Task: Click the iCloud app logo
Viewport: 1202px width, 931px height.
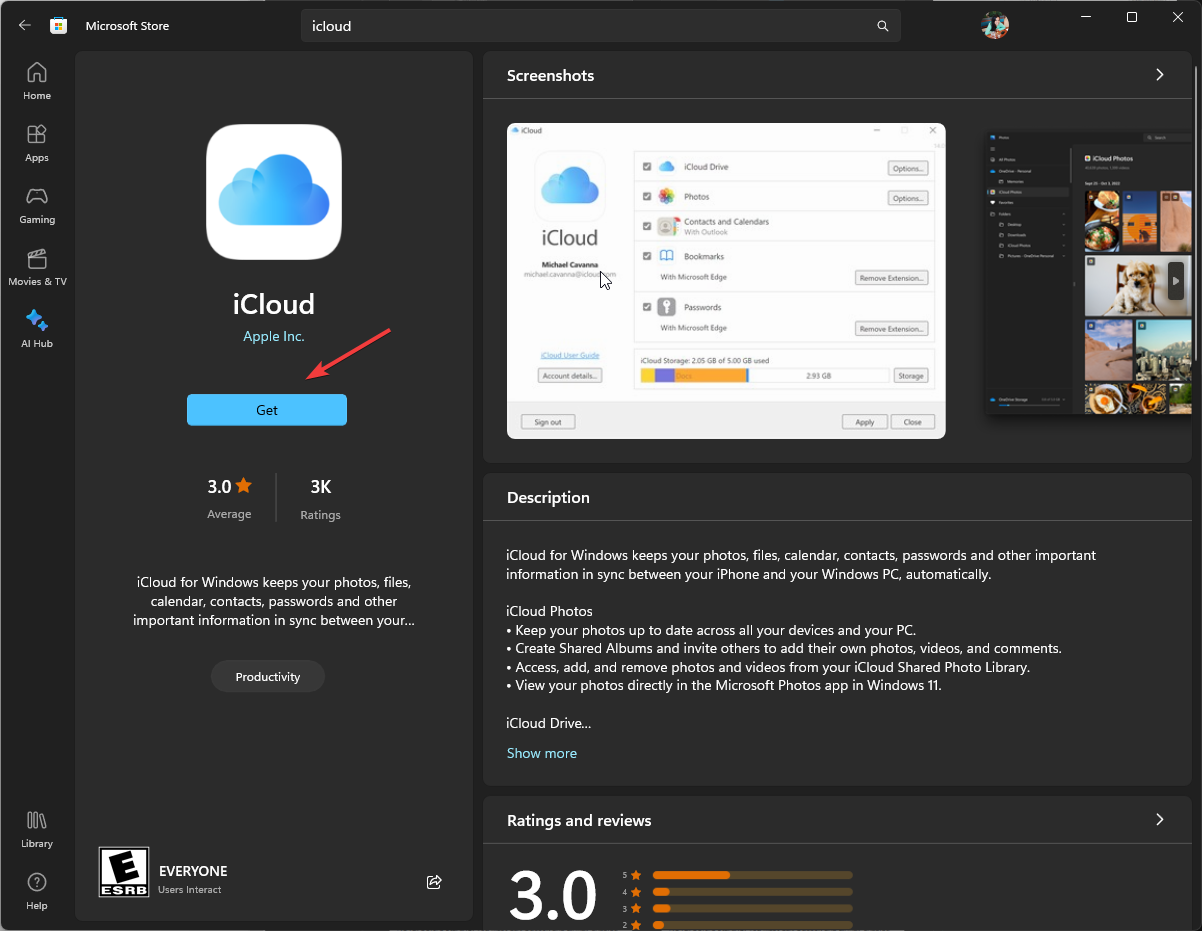Action: [274, 192]
